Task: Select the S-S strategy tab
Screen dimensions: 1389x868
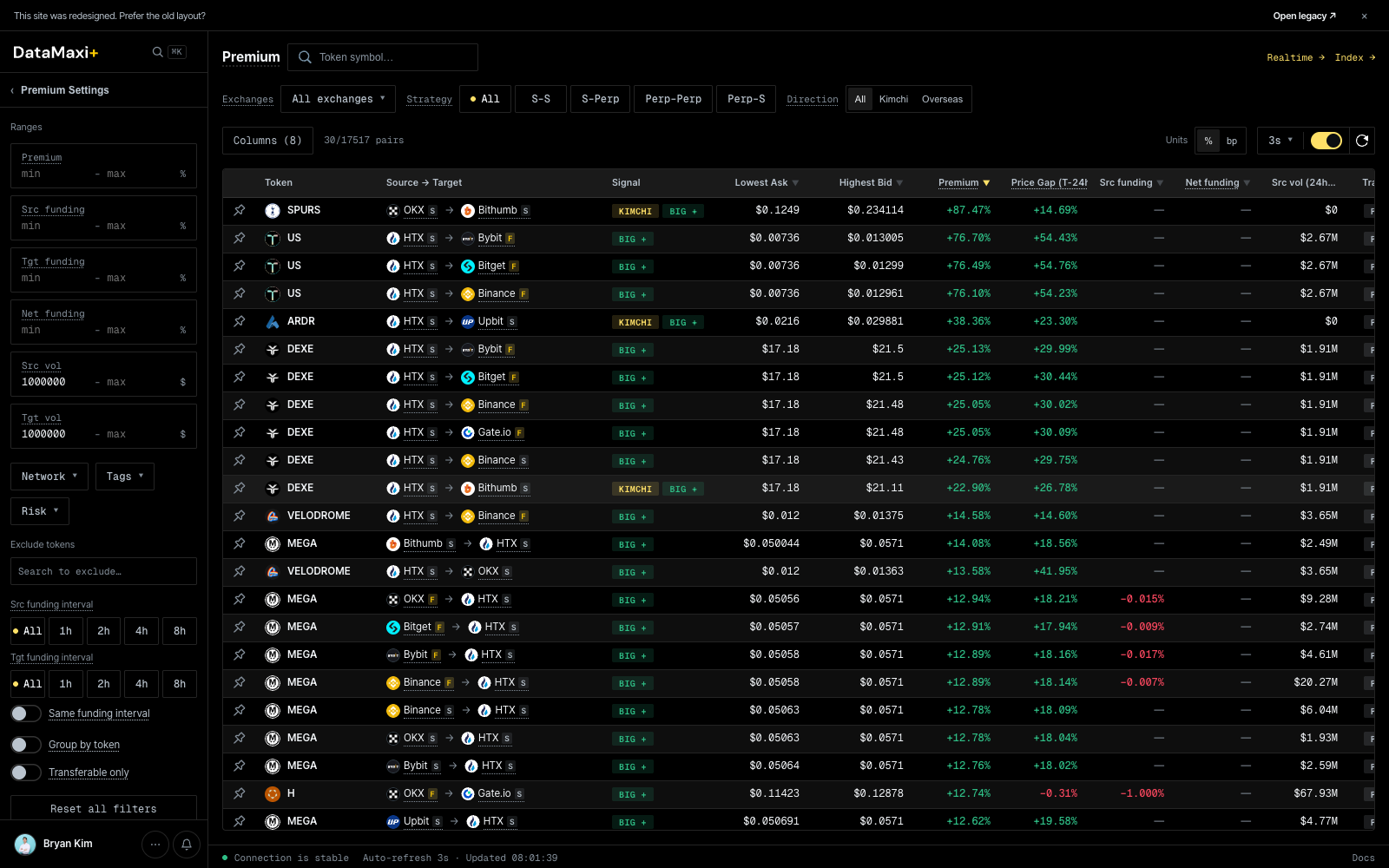Action: click(x=541, y=99)
